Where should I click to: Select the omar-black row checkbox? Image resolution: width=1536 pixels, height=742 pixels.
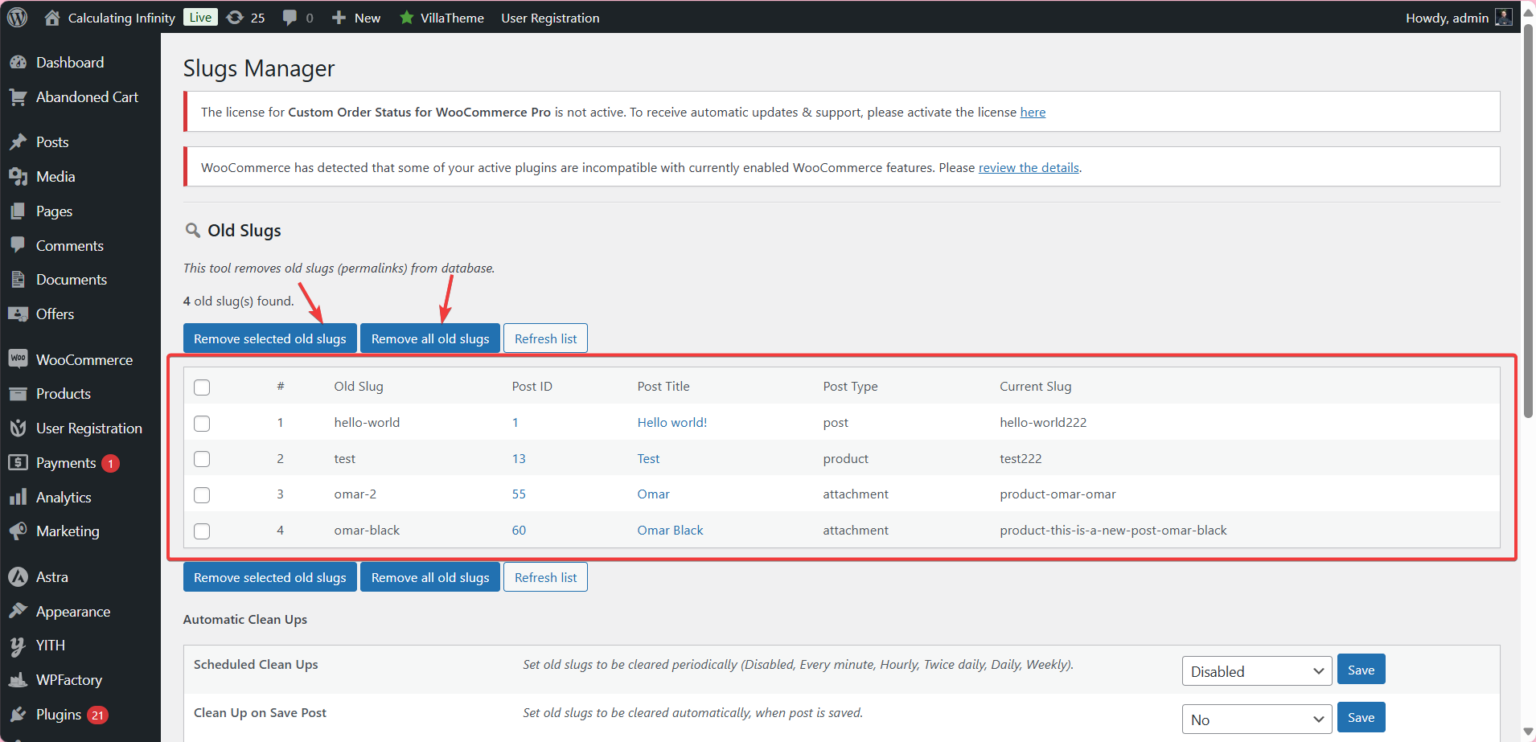point(201,531)
